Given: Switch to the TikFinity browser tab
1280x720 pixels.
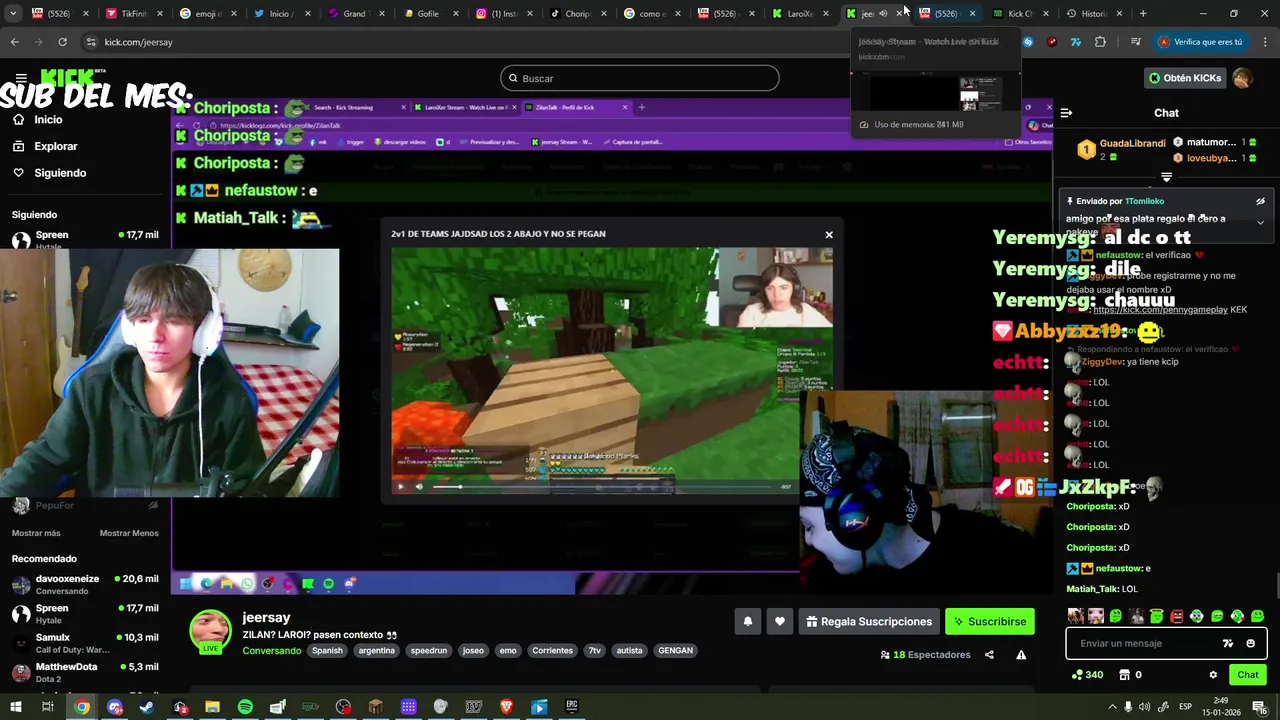Looking at the screenshot, I should coord(132,13).
